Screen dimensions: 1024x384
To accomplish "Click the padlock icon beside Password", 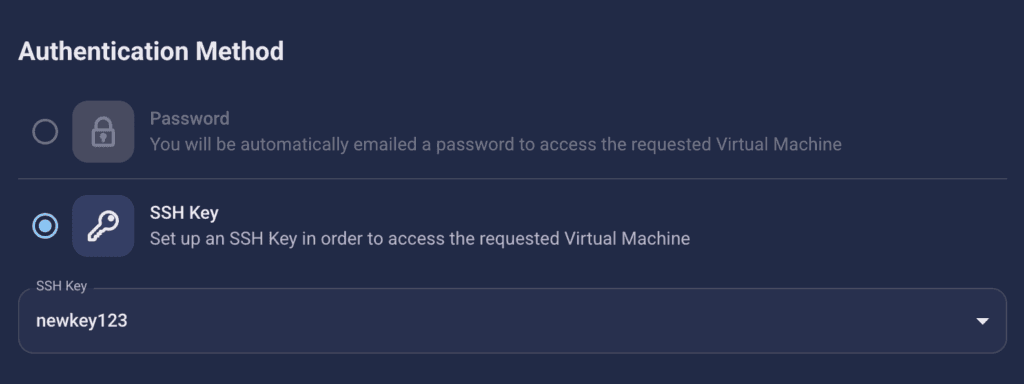I will tap(103, 132).
